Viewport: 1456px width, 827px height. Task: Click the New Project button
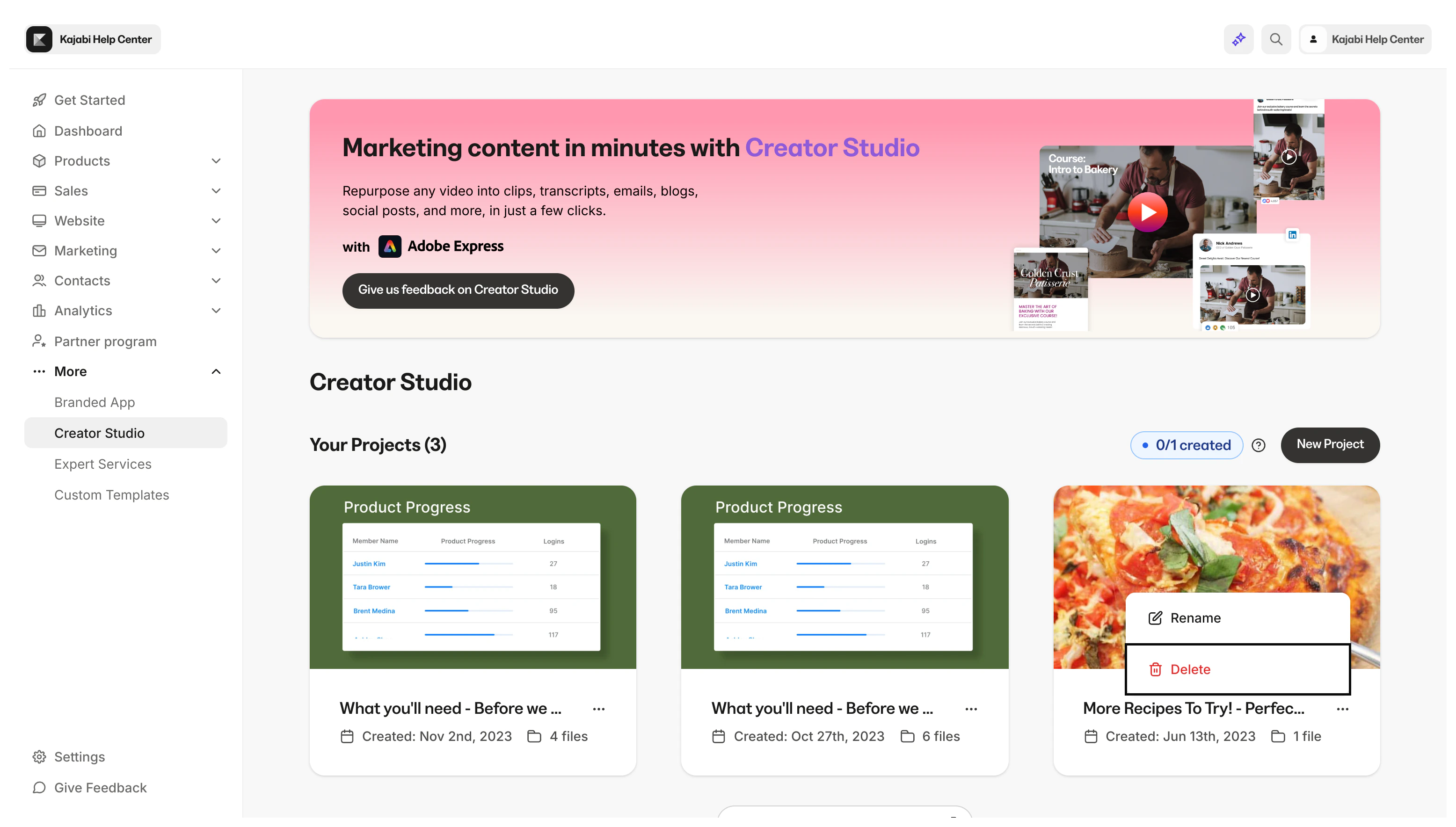coord(1329,445)
